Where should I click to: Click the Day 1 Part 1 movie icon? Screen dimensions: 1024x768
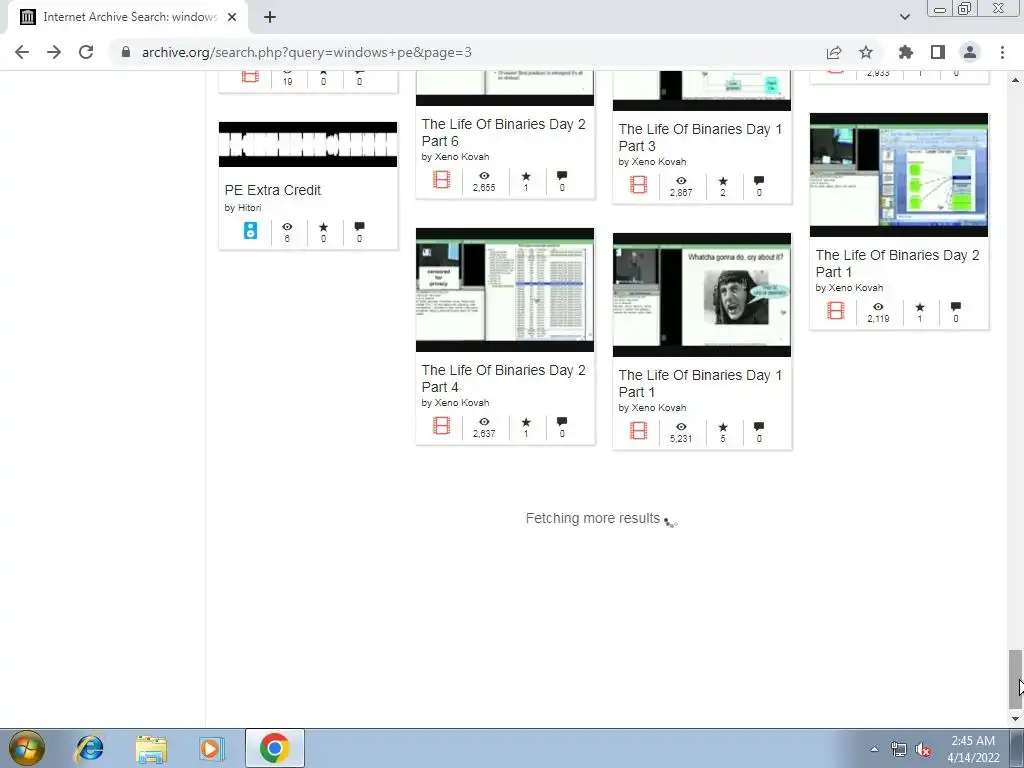(639, 431)
